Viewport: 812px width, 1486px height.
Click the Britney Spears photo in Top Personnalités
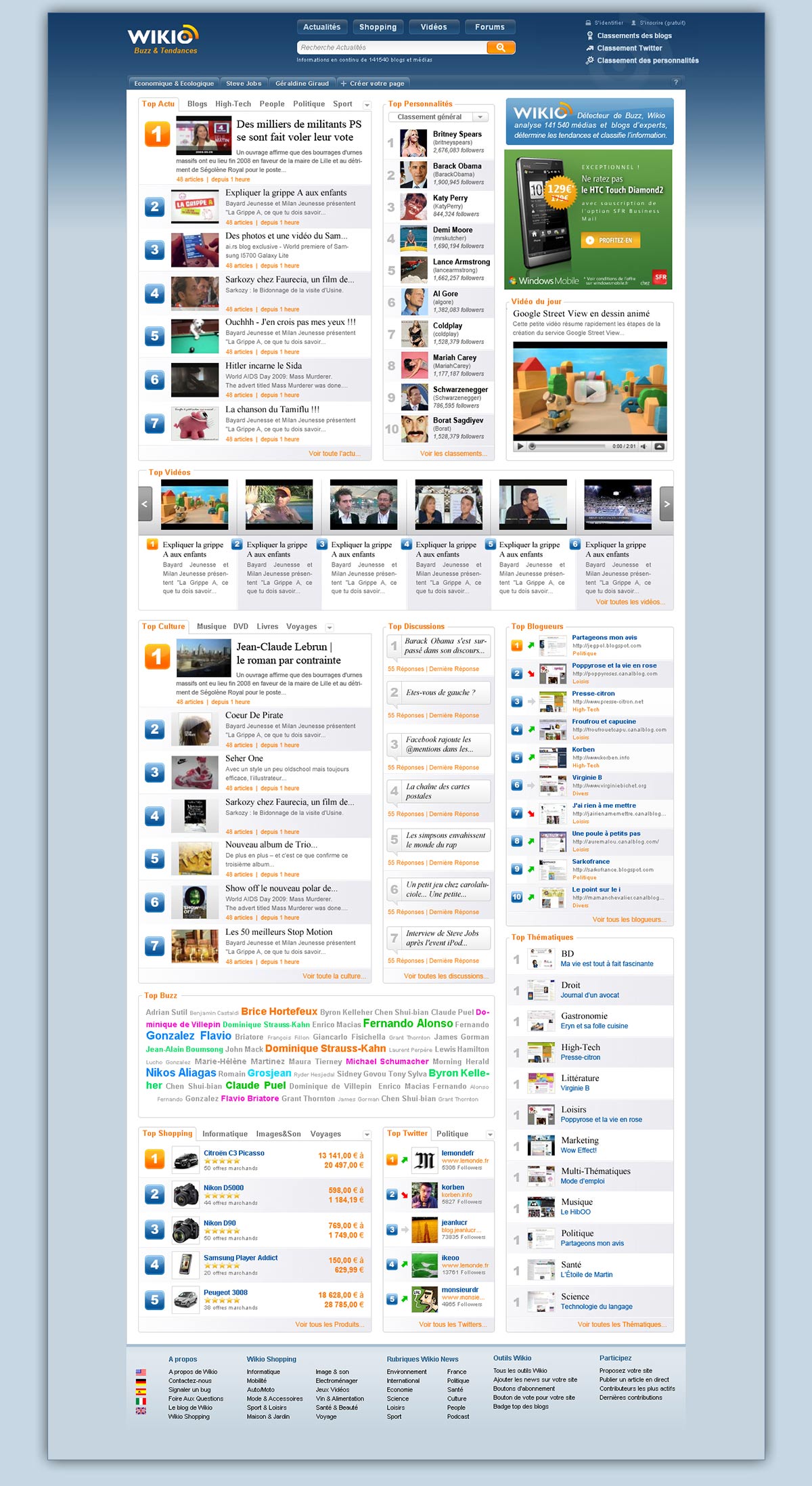[413, 143]
